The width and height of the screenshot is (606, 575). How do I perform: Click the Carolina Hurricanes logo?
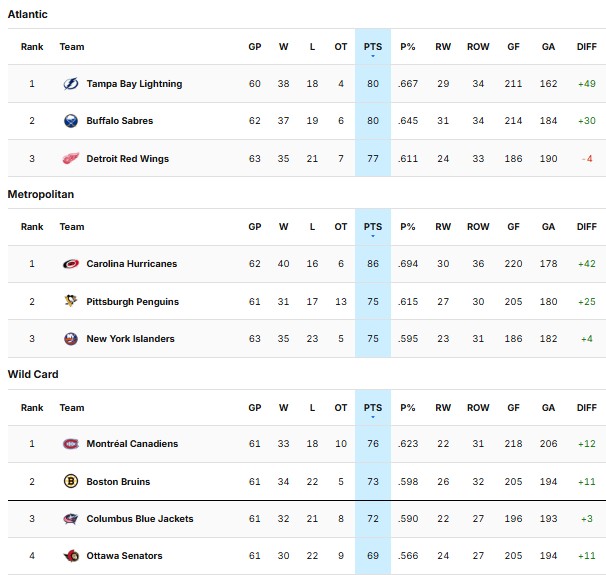click(x=70, y=264)
